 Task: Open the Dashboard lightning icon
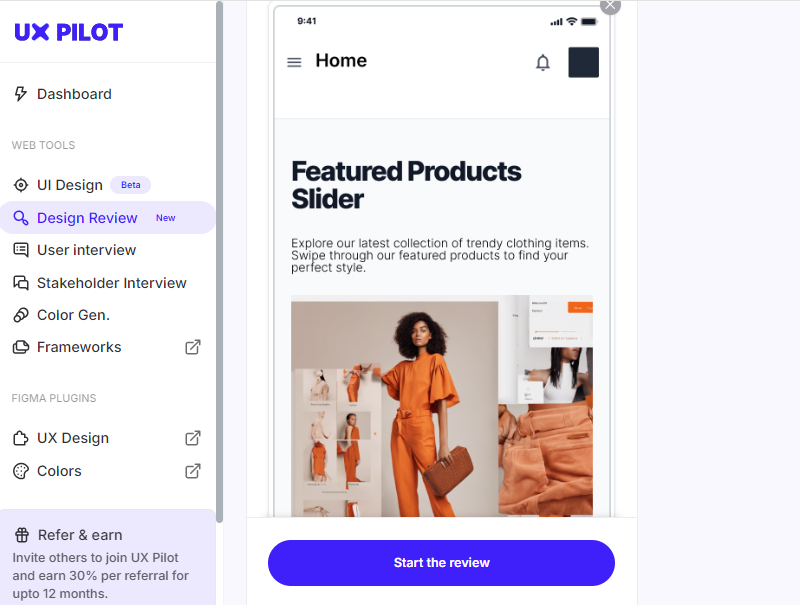[x=20, y=94]
